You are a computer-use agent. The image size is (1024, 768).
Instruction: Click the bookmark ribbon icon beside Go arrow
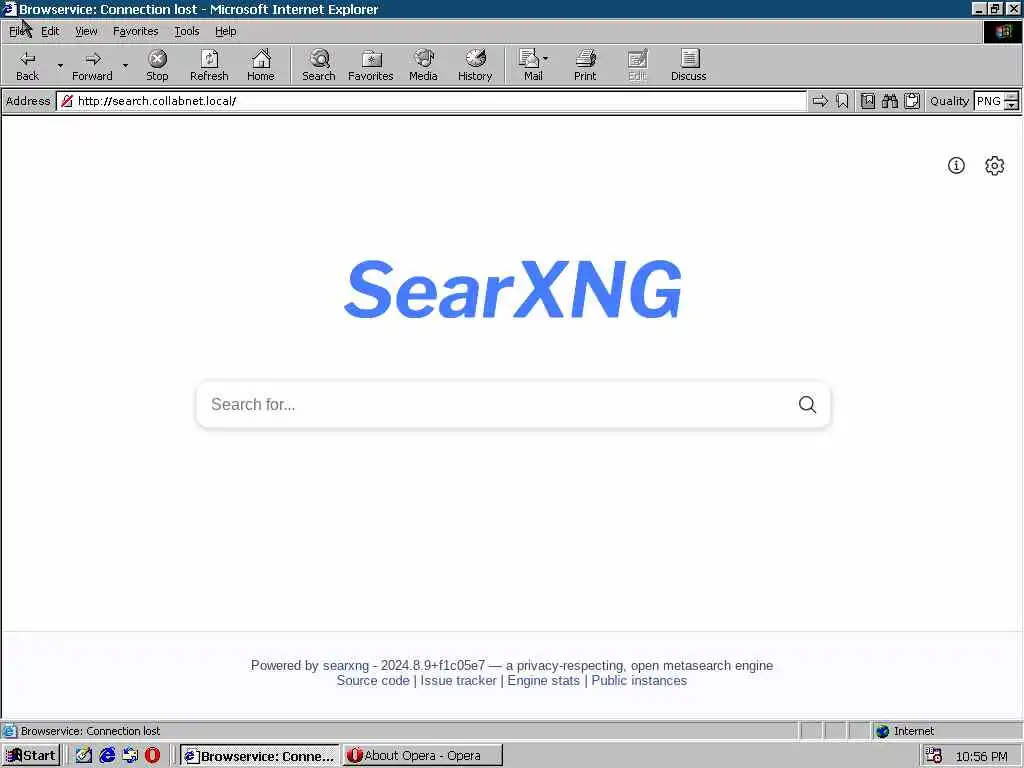[842, 101]
